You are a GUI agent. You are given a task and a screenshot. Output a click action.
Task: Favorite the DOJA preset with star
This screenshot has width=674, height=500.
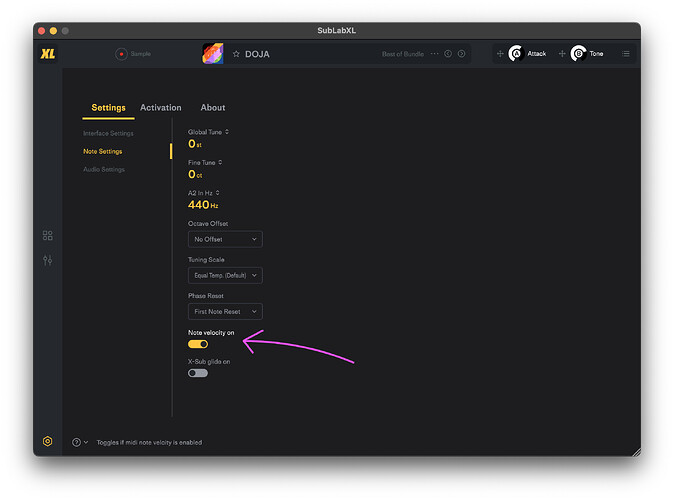236,54
